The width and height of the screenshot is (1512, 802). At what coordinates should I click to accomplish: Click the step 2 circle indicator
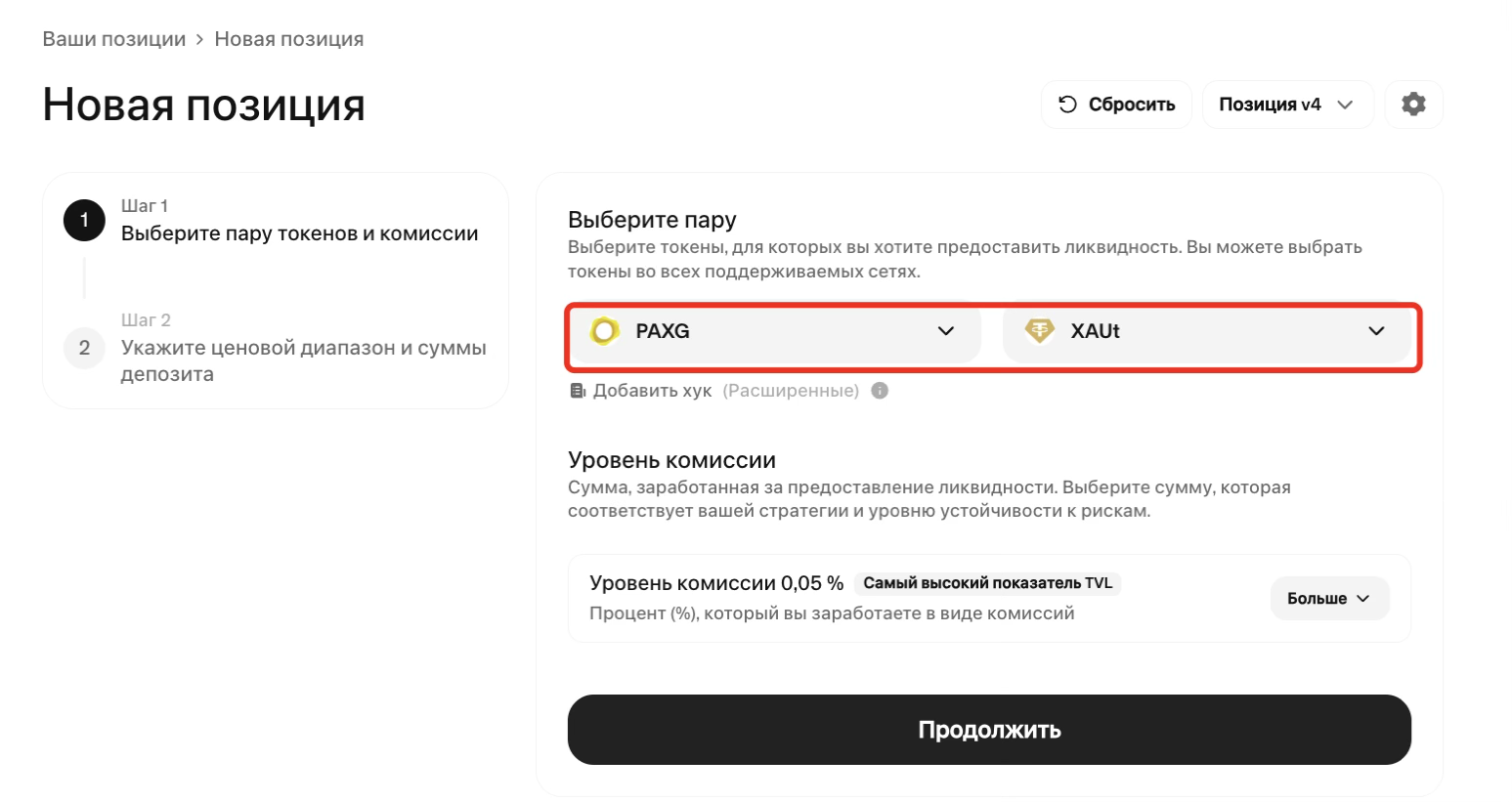(84, 348)
